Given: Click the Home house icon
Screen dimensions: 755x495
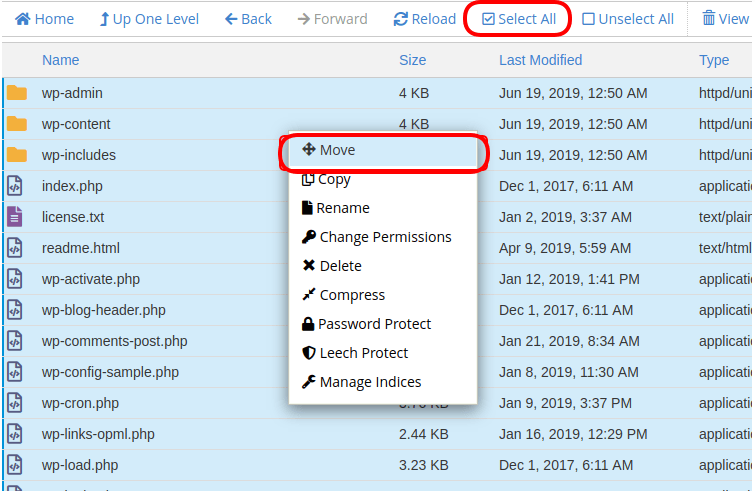Looking at the screenshot, I should [23, 19].
